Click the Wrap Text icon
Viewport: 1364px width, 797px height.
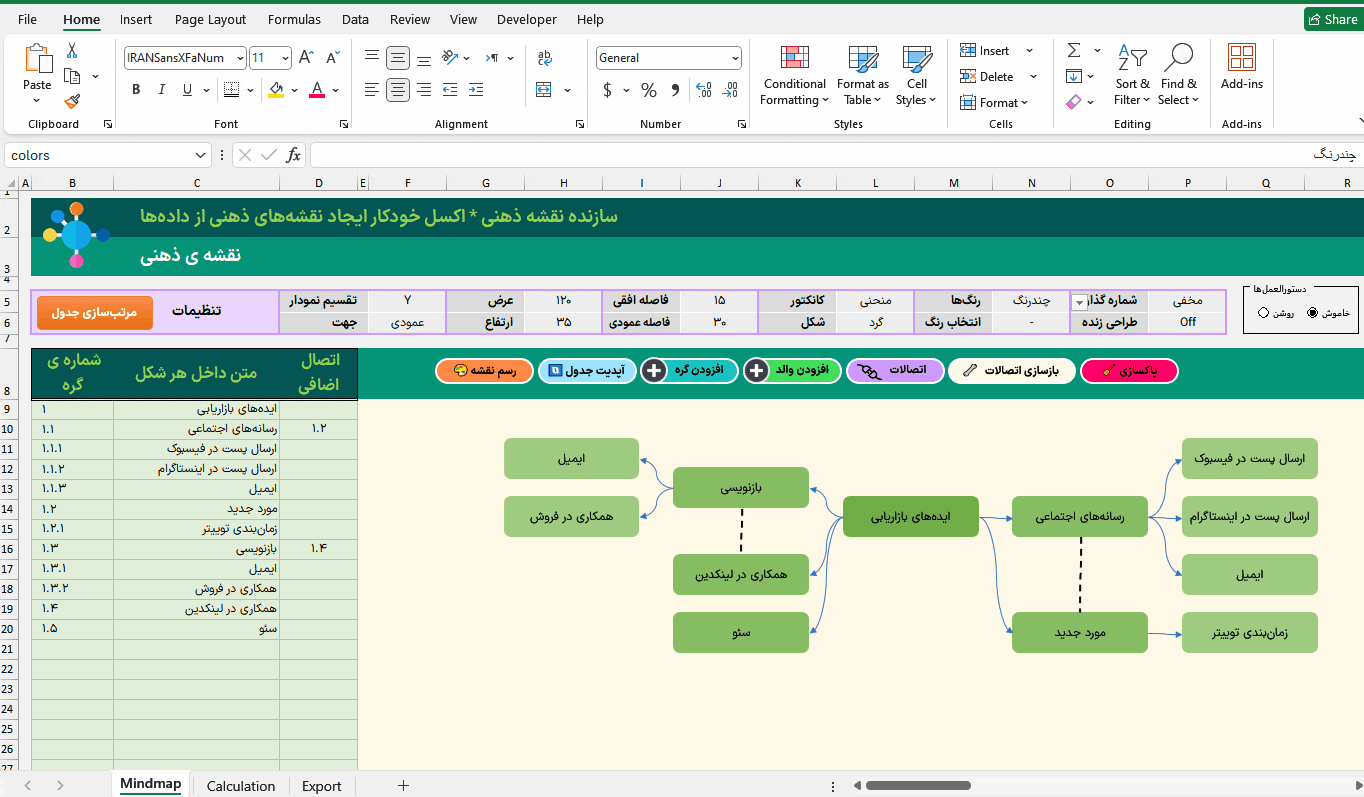(545, 58)
